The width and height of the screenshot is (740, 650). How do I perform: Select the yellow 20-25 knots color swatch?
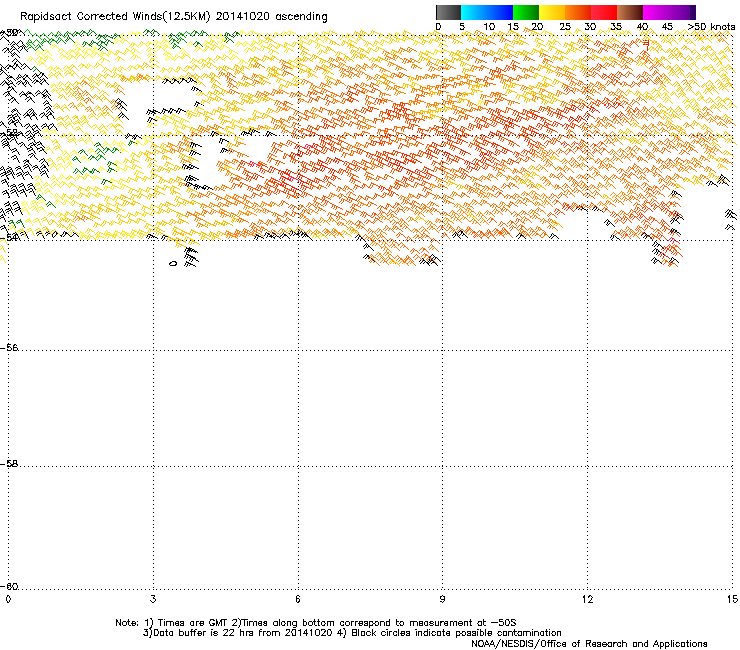click(552, 12)
